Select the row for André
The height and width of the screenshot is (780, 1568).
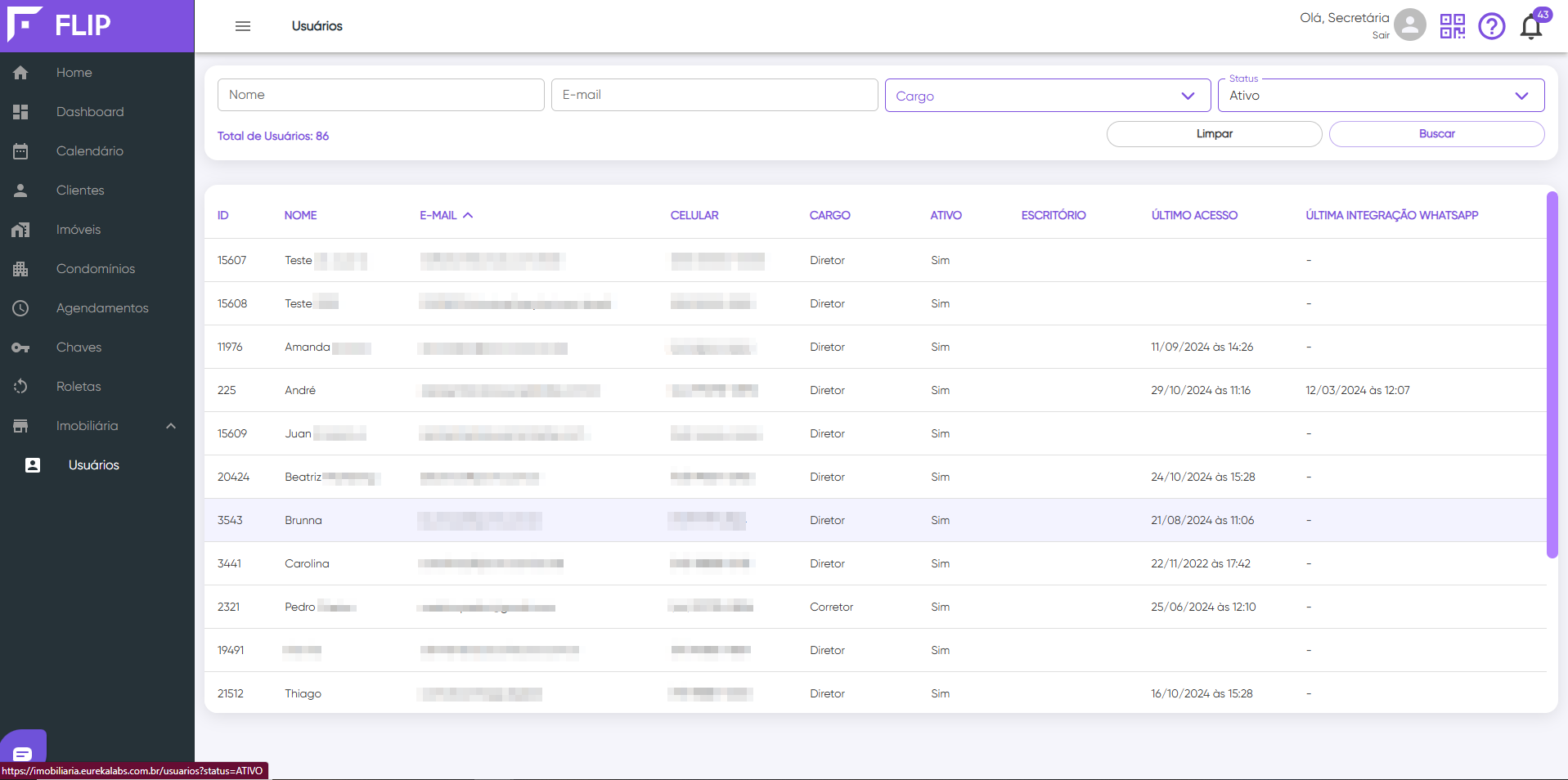click(875, 390)
